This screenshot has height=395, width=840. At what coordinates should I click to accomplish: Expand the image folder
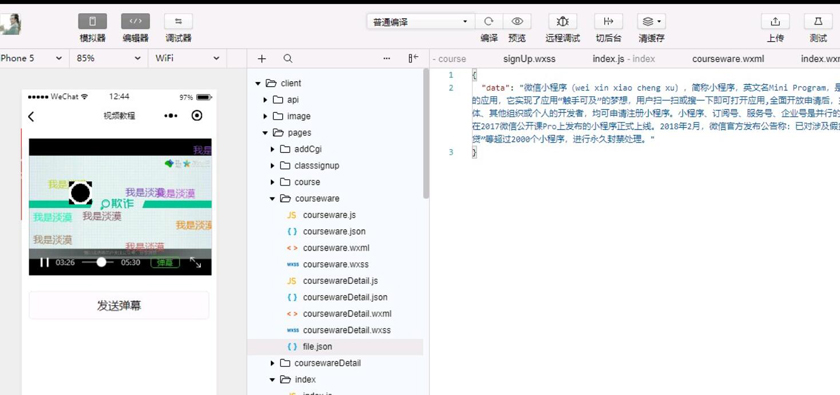pos(265,116)
